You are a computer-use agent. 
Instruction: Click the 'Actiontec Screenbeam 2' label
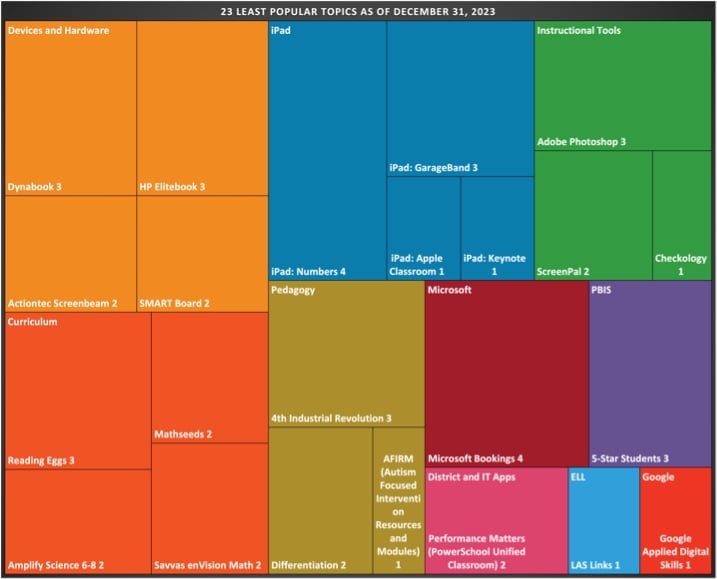point(62,303)
